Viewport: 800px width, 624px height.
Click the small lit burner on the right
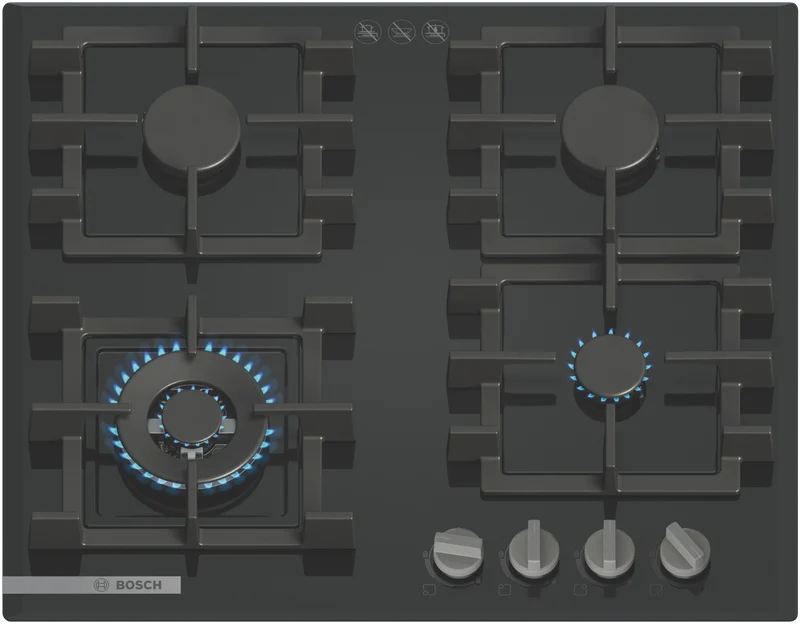click(610, 366)
